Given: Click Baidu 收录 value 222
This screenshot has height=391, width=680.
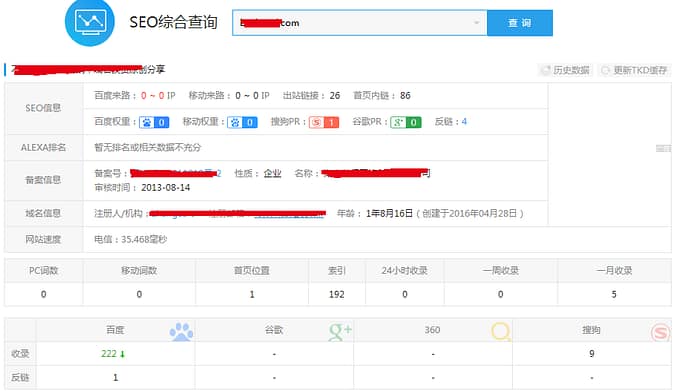Looking at the screenshot, I should tap(109, 354).
